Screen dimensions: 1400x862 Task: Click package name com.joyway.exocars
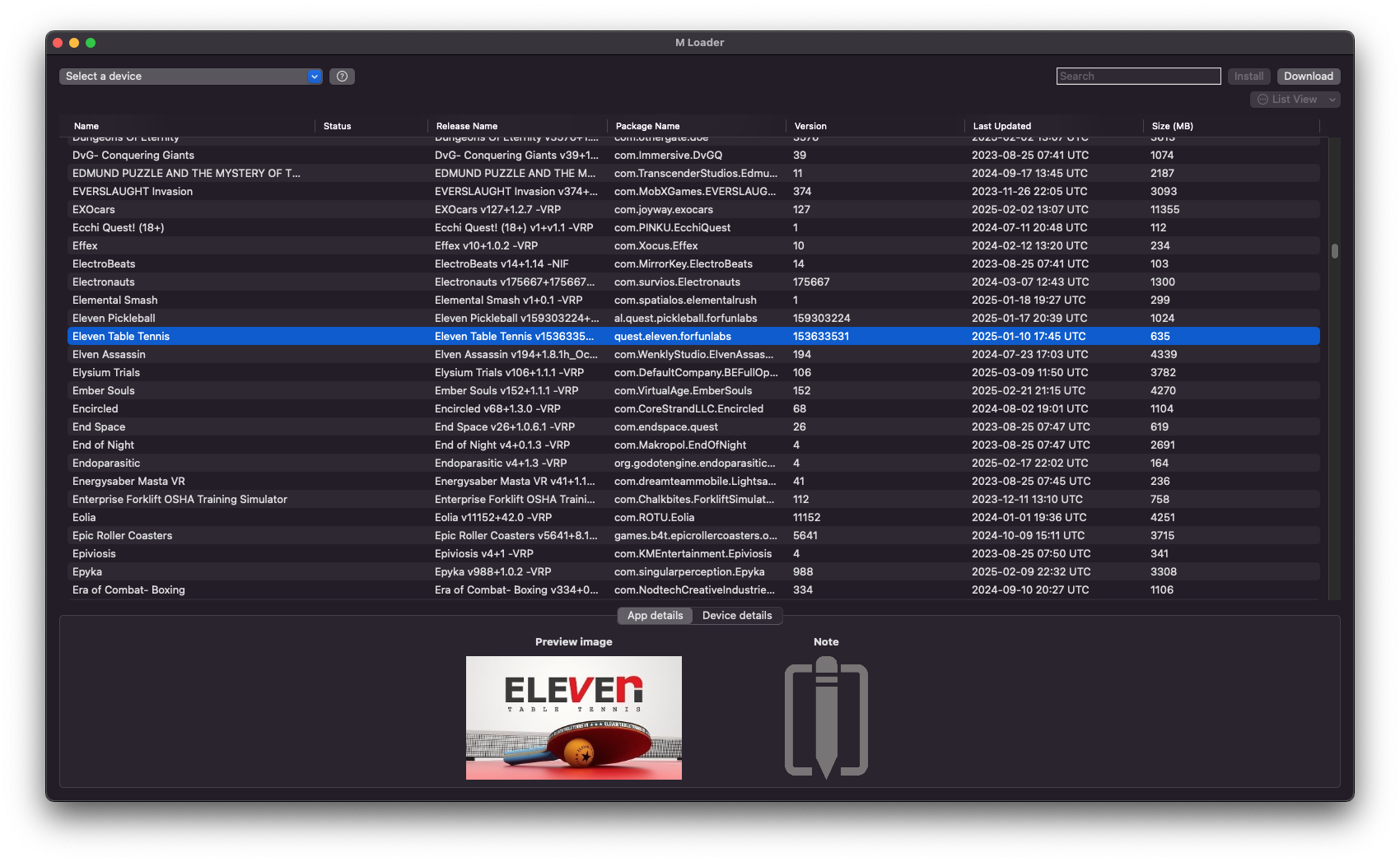(x=664, y=210)
